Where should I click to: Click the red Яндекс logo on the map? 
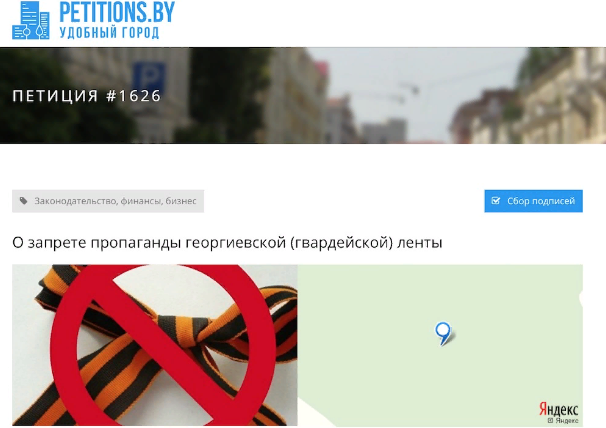559,409
